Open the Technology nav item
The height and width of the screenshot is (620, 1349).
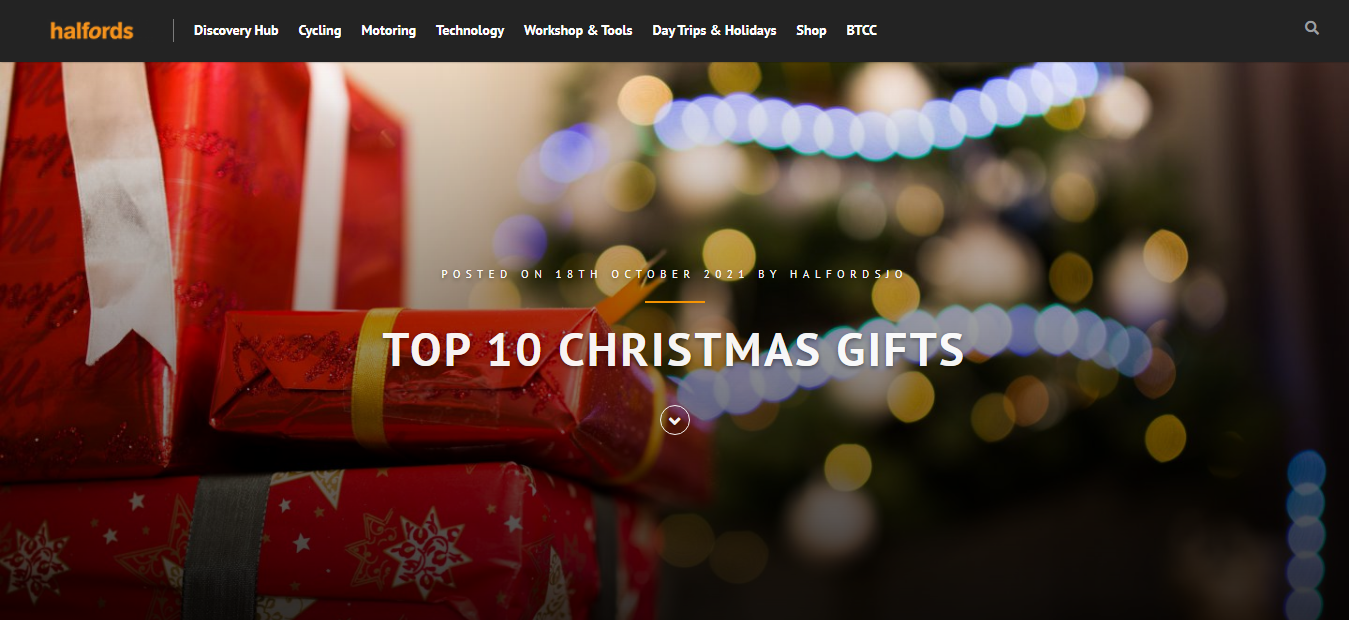tap(470, 30)
